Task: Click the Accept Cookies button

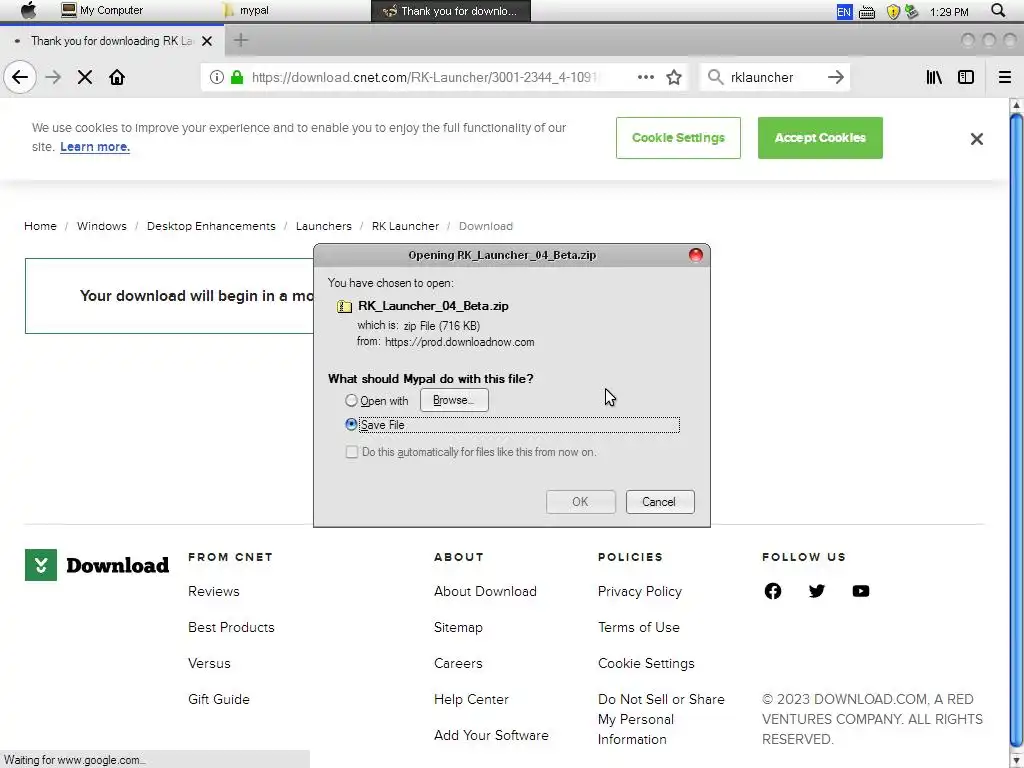Action: coord(820,138)
